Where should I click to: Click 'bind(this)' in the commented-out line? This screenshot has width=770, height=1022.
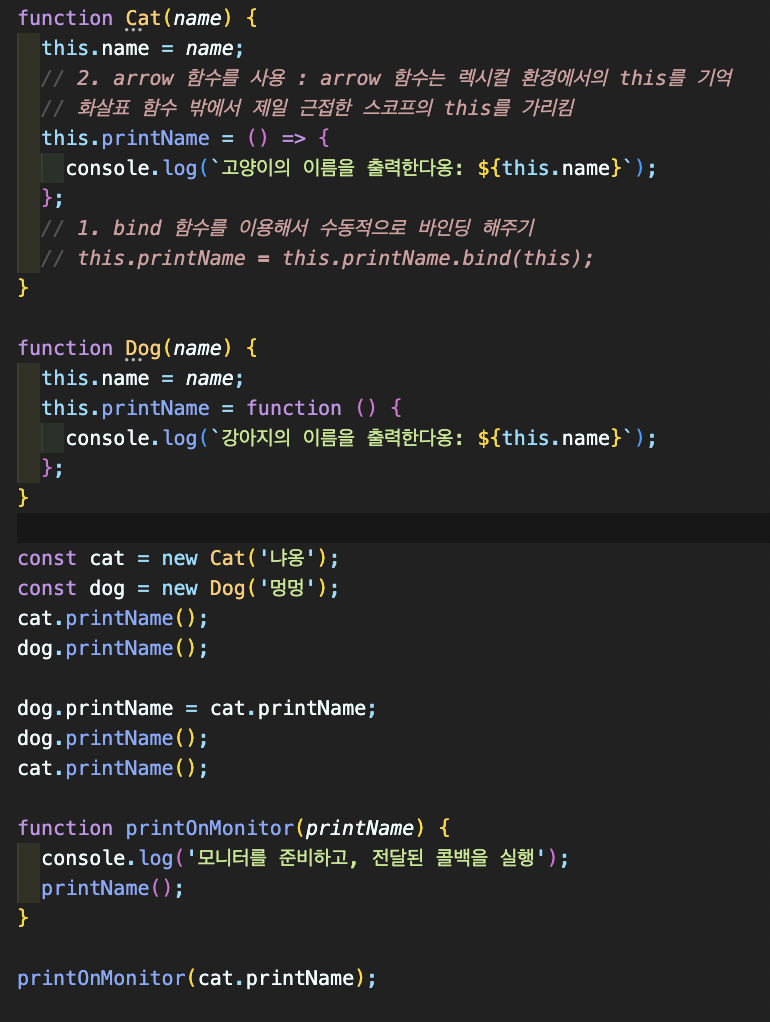(522, 258)
